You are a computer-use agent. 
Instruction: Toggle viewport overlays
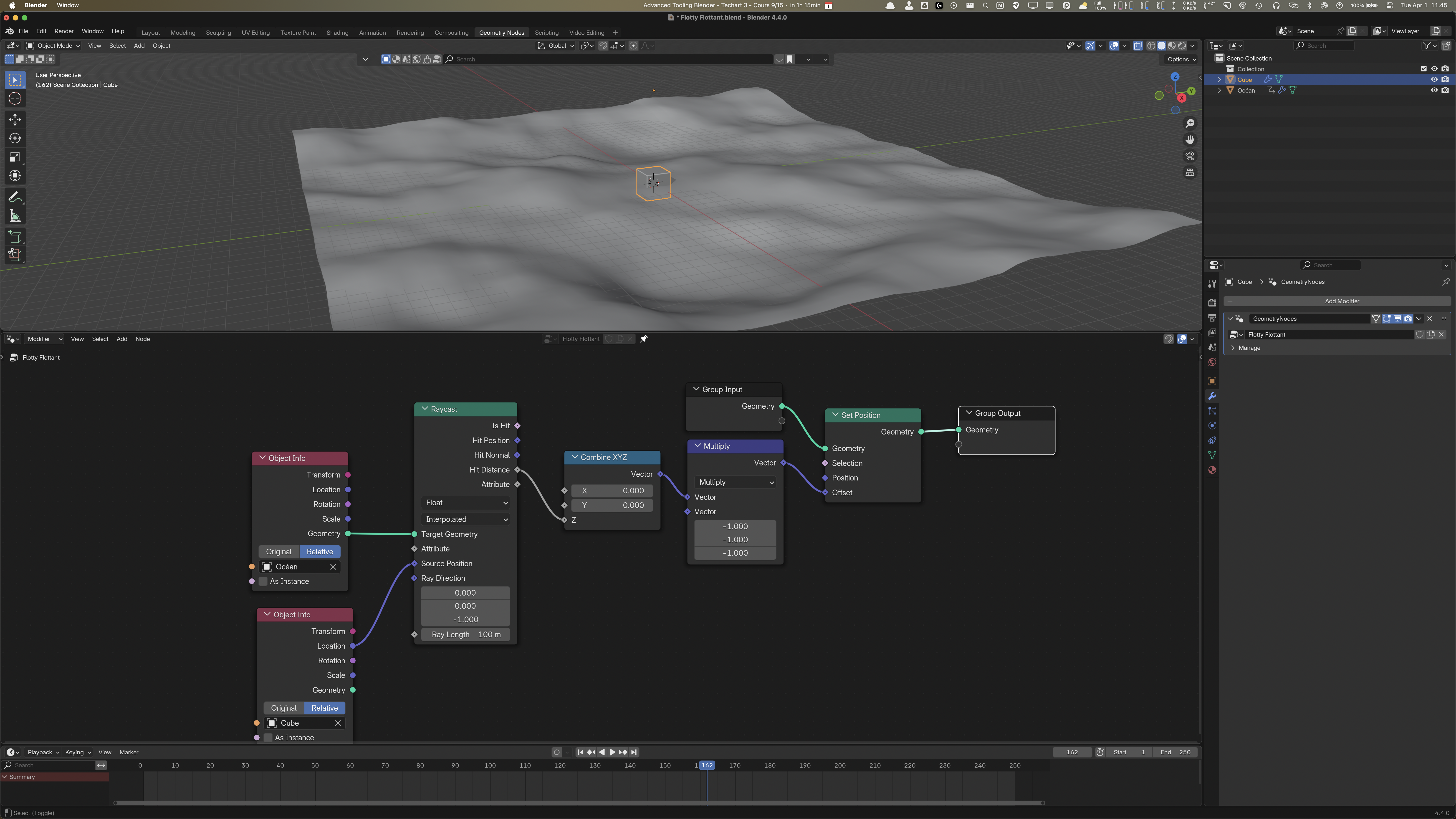coord(1114,46)
